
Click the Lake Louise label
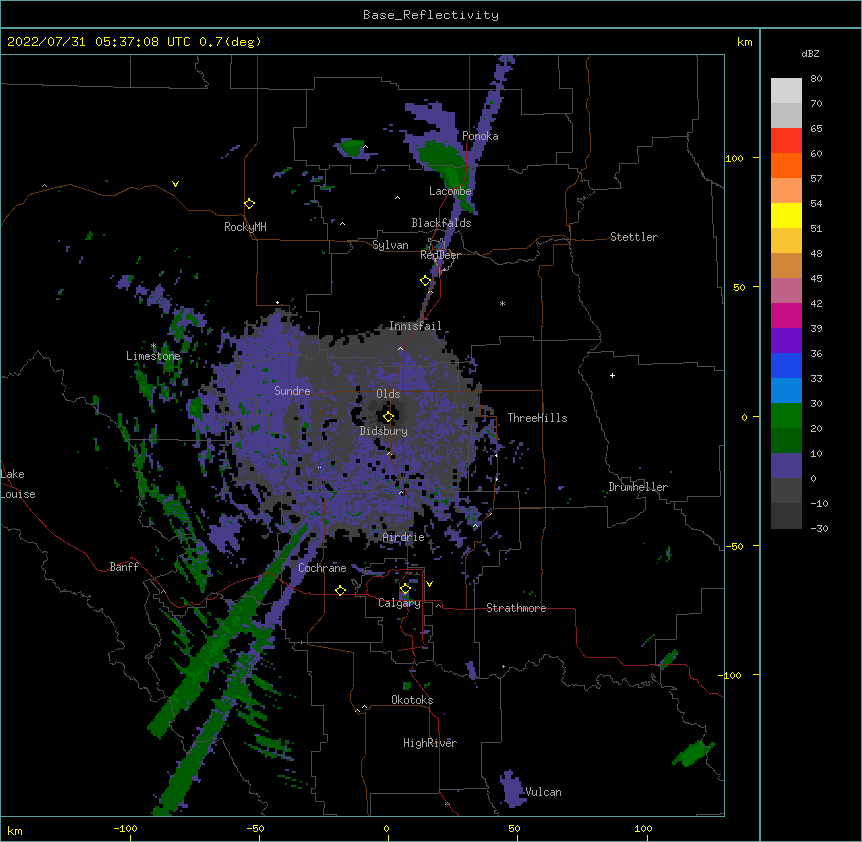pos(18,484)
